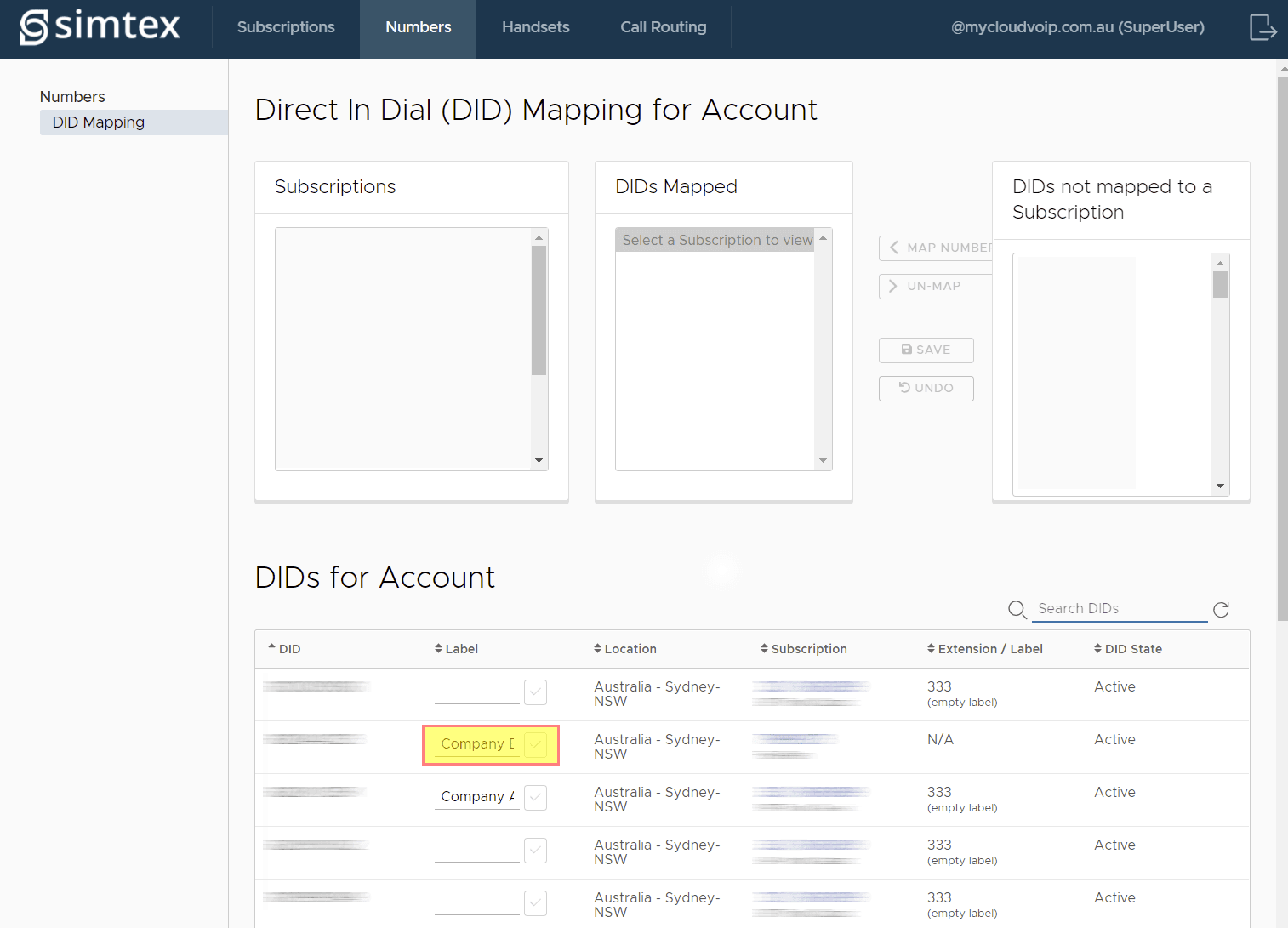Screen dimensions: 1288x928
Task: Click the search magnifier icon beside Search DIDs
Action: pos(1017,609)
